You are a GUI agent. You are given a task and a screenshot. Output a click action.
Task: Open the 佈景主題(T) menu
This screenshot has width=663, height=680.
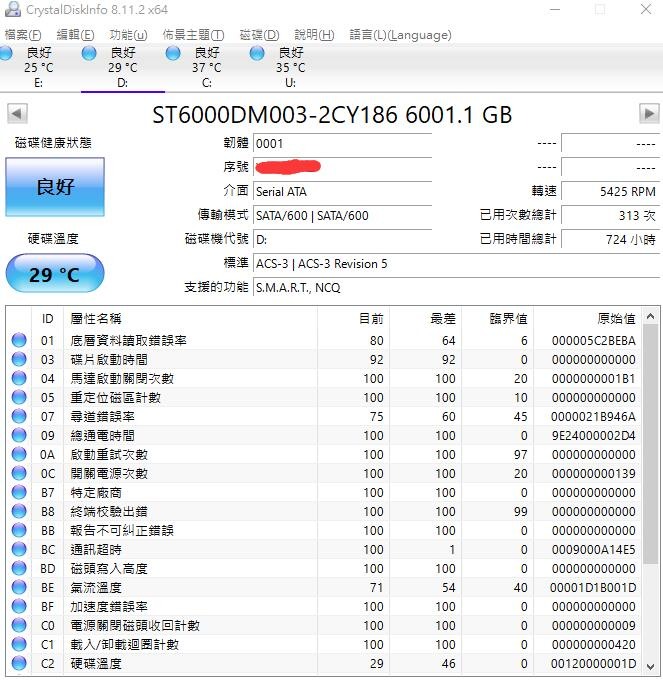coord(193,35)
